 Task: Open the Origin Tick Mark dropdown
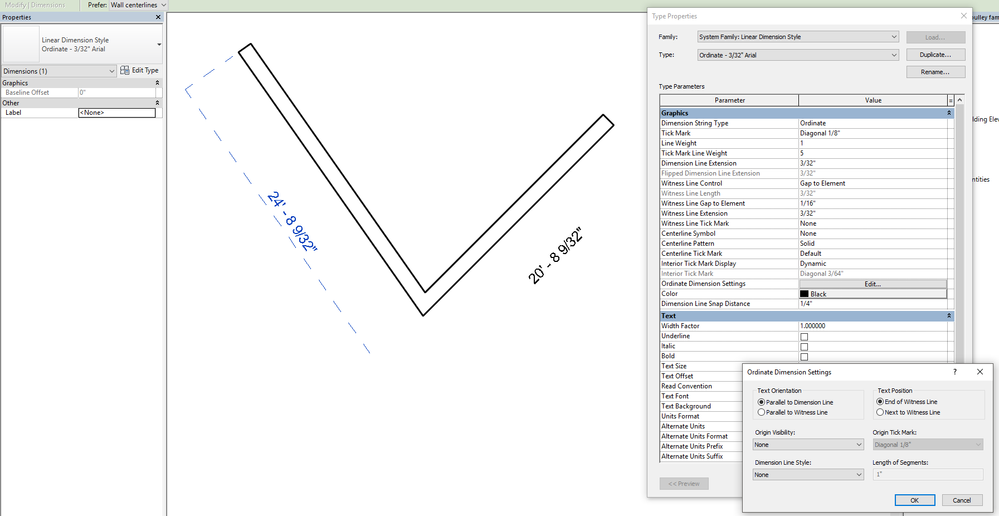click(x=928, y=445)
